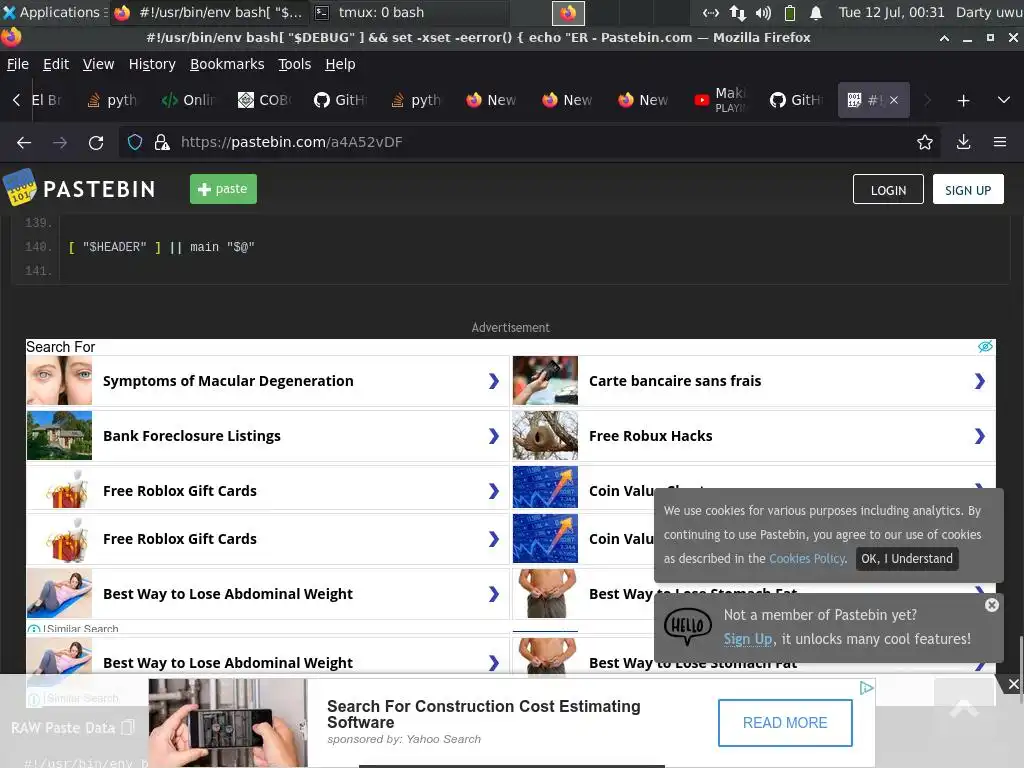Image resolution: width=1024 pixels, height=768 pixels.
Task: Dismiss the Not a member popup
Action: 991,605
